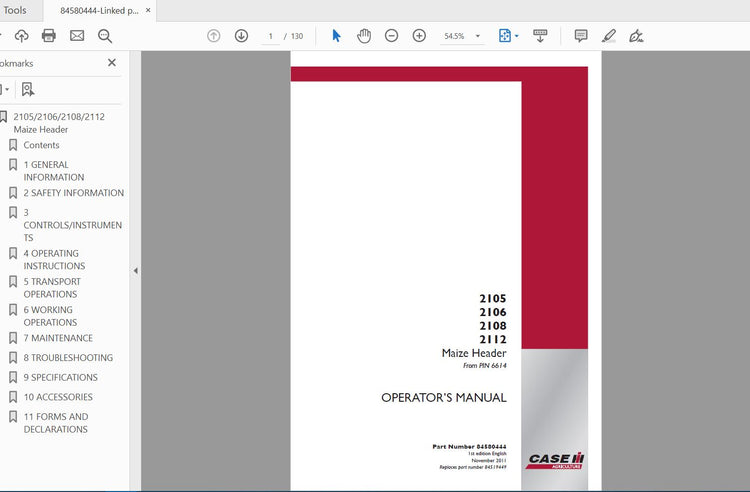
Task: Click the bookmark icon beside 8 TROUBLESHOOTING
Action: tap(13, 358)
